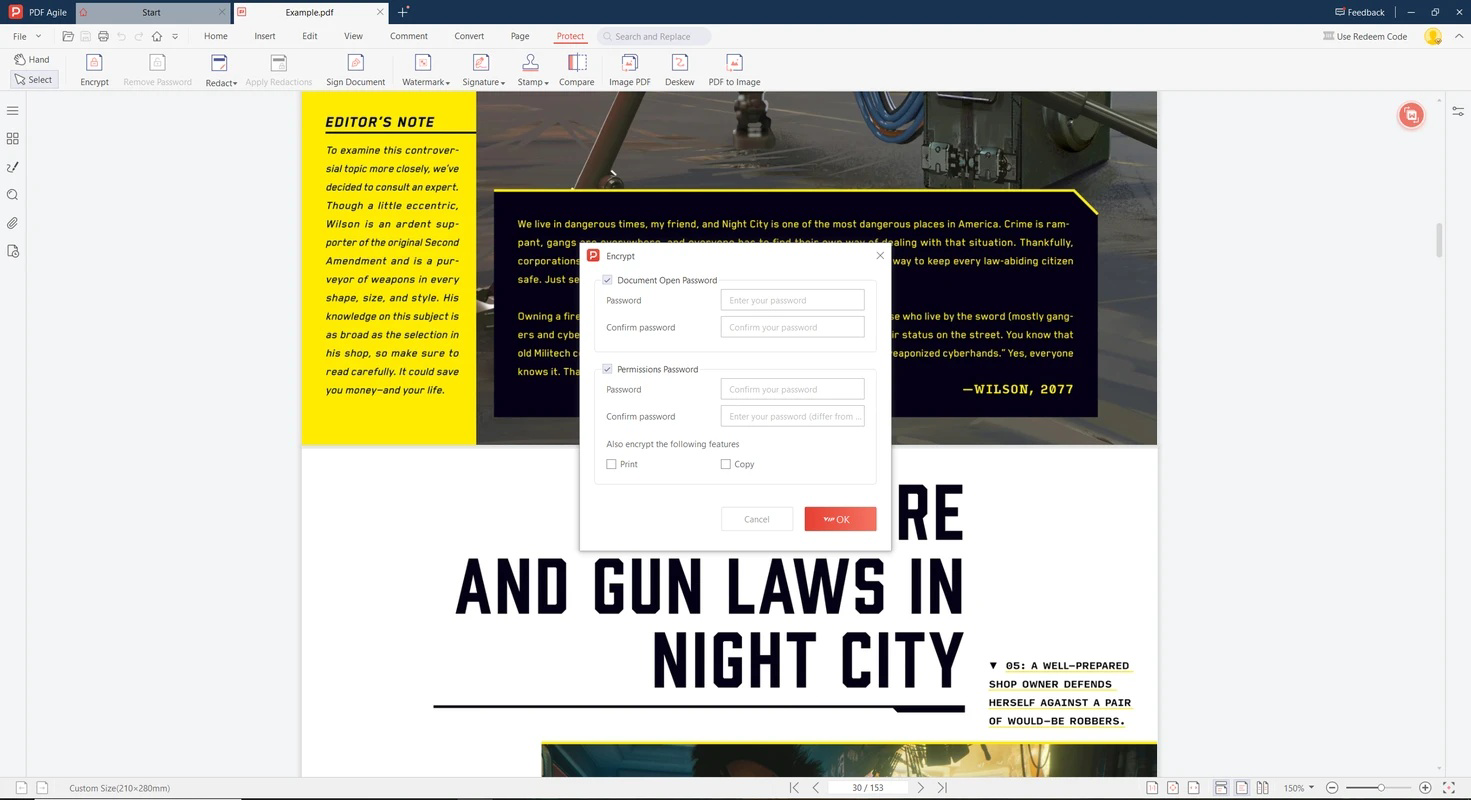Click the zoom in plus button
This screenshot has height=800, width=1471.
[x=1425, y=788]
